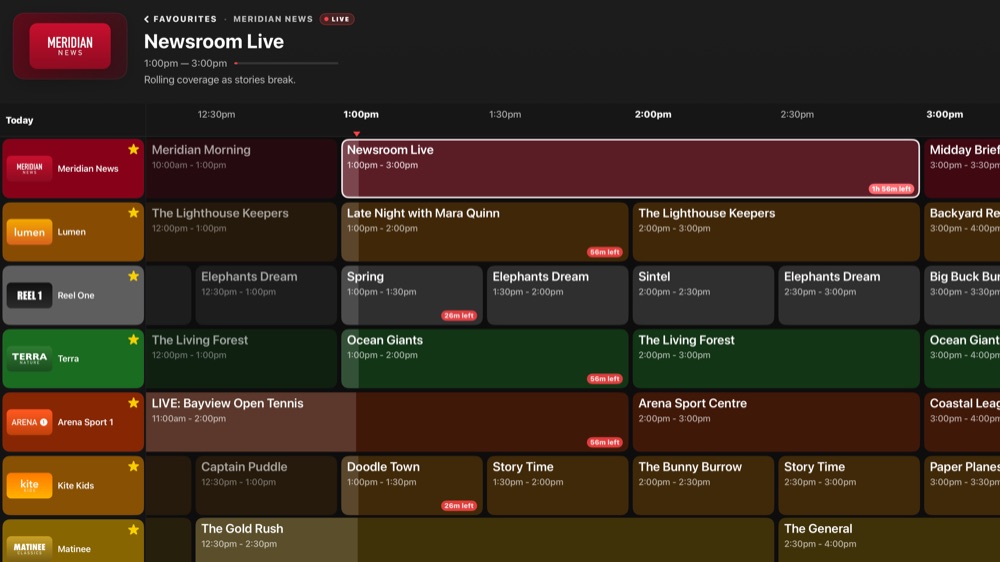Open Ocean Giants at 1:00pm
The height and width of the screenshot is (562, 1000).
[x=485, y=359]
